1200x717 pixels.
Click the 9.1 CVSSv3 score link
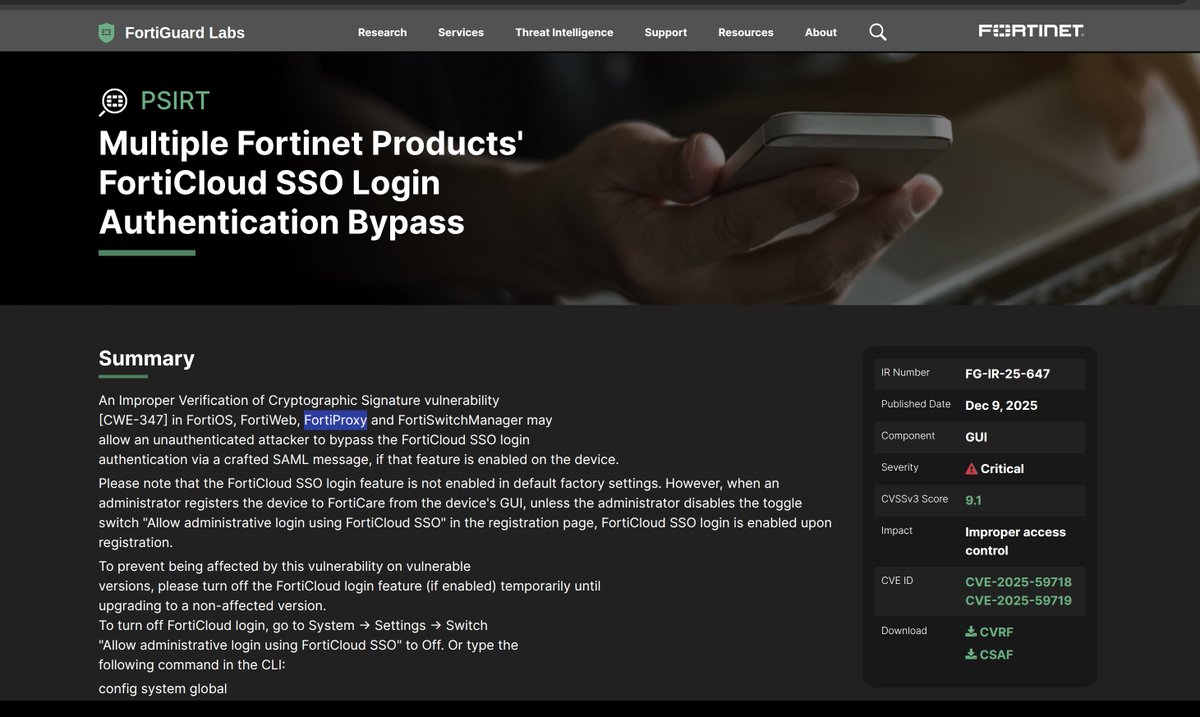973,499
